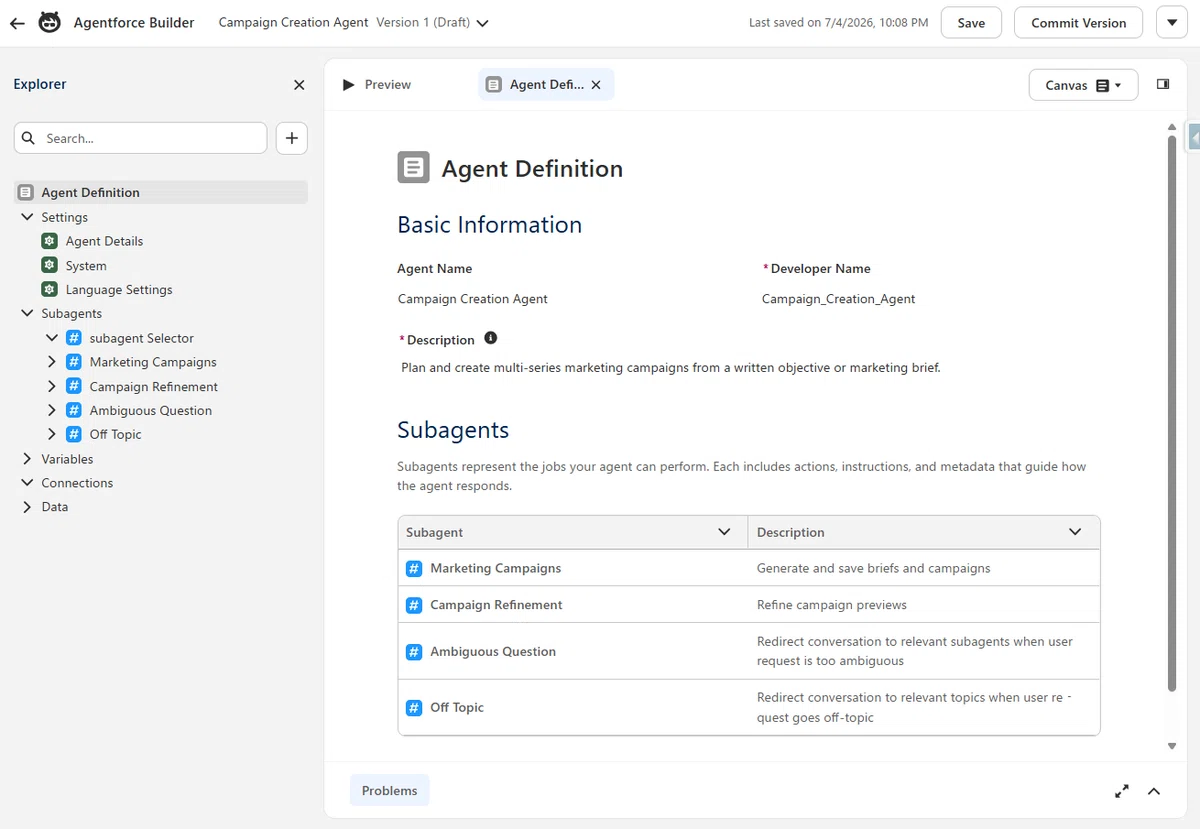Collapse the Connections tree node

27,483
